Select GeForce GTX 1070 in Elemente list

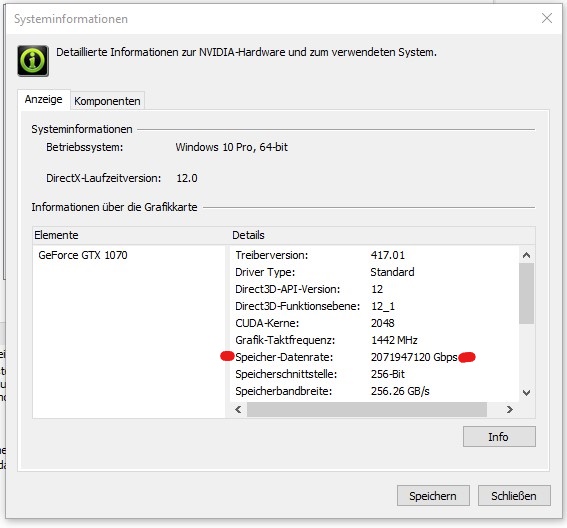click(x=83, y=255)
